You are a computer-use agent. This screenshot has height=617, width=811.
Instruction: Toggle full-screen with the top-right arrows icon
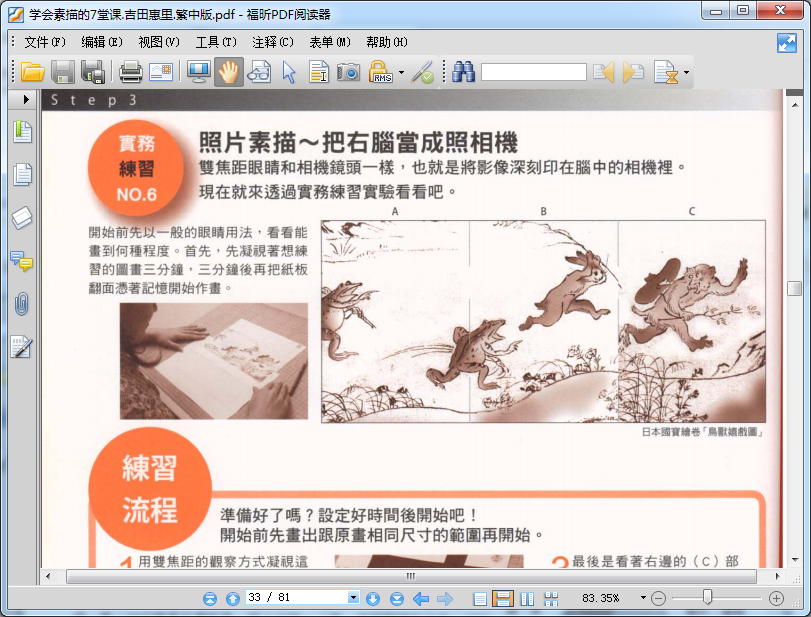tap(787, 43)
